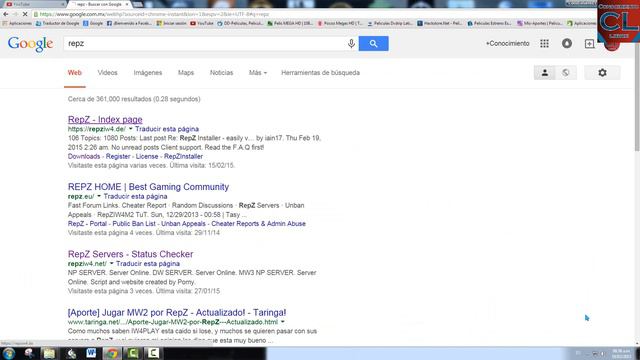Hide private results globe icon
The height and width of the screenshot is (360, 640).
tap(566, 73)
